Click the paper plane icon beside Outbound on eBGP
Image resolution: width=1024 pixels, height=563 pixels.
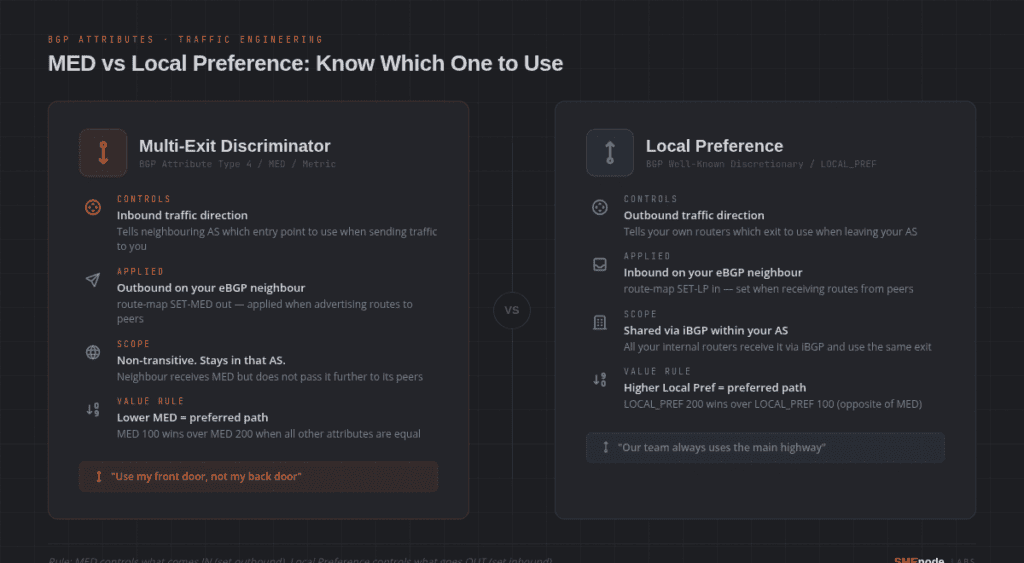coord(93,280)
